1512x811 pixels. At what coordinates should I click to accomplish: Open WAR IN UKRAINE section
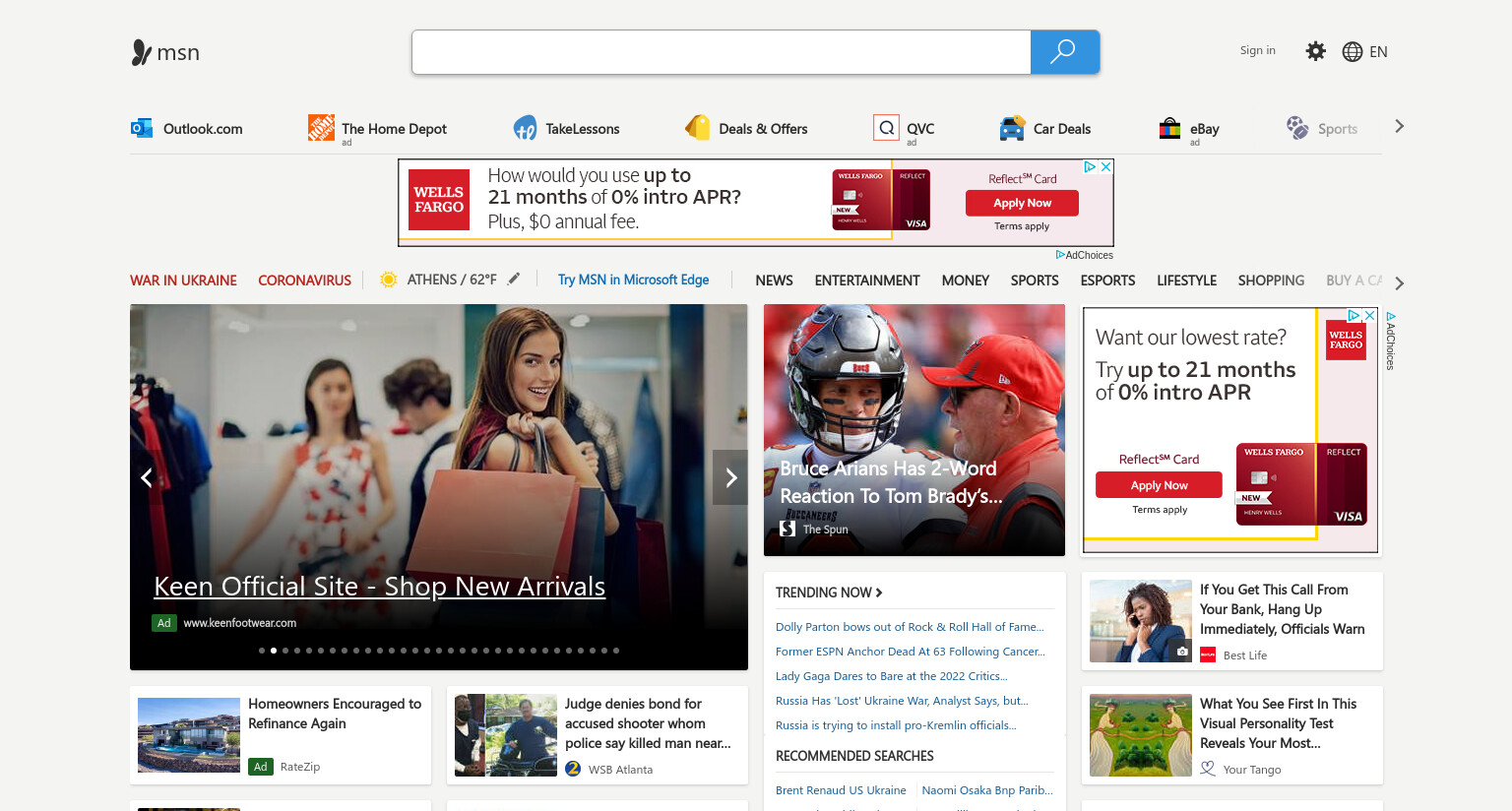[183, 281]
